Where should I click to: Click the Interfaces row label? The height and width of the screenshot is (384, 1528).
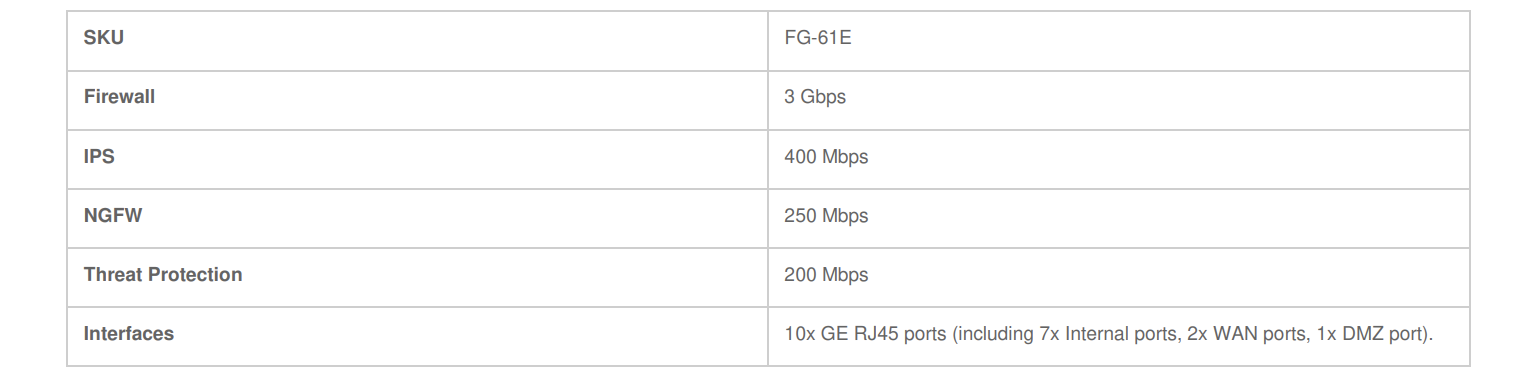[x=129, y=333]
